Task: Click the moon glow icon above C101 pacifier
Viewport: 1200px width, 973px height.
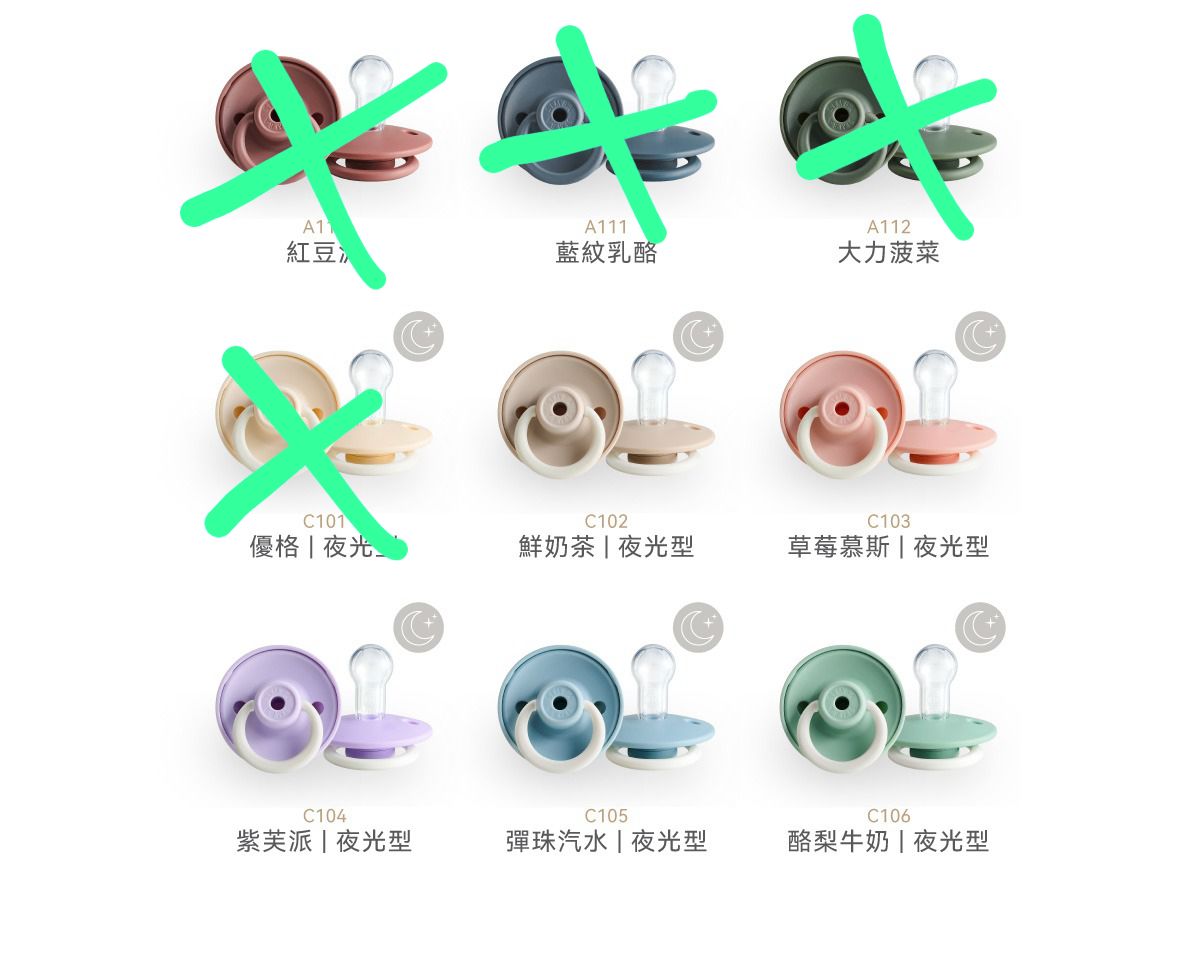Action: click(418, 337)
